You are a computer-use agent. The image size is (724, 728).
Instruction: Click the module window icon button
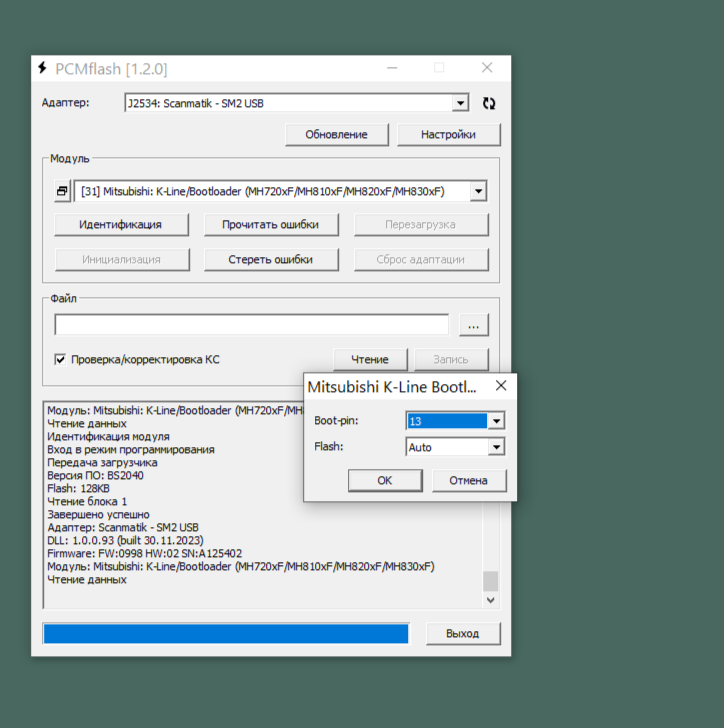(x=62, y=191)
